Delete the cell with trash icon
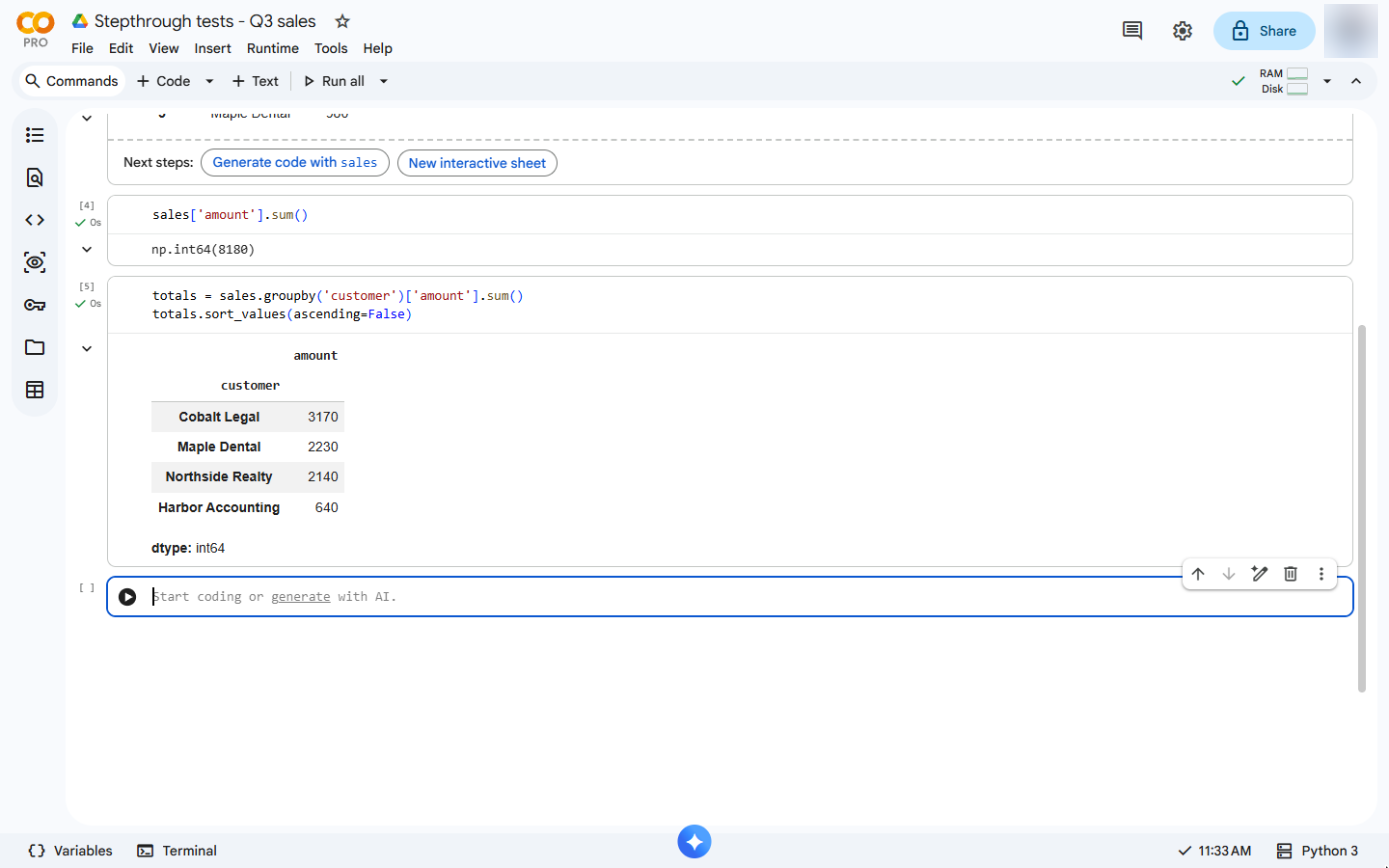The width and height of the screenshot is (1389, 868). pos(1291,574)
